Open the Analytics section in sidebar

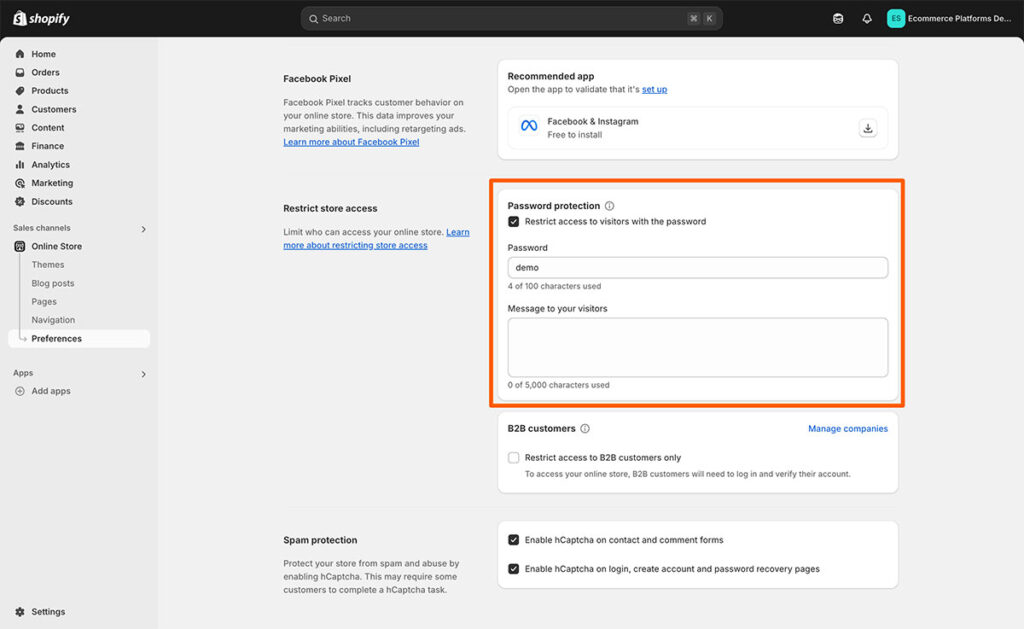point(50,165)
